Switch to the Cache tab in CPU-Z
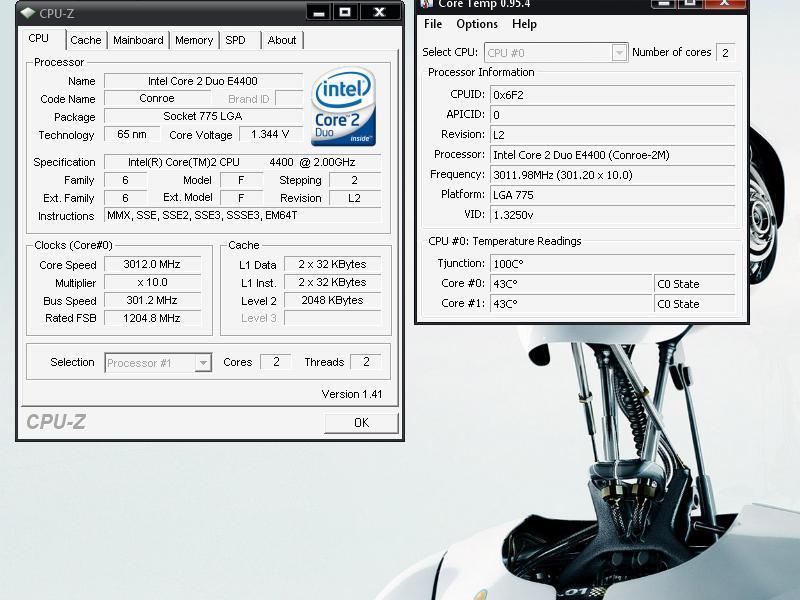800x600 pixels. pyautogui.click(x=86, y=40)
